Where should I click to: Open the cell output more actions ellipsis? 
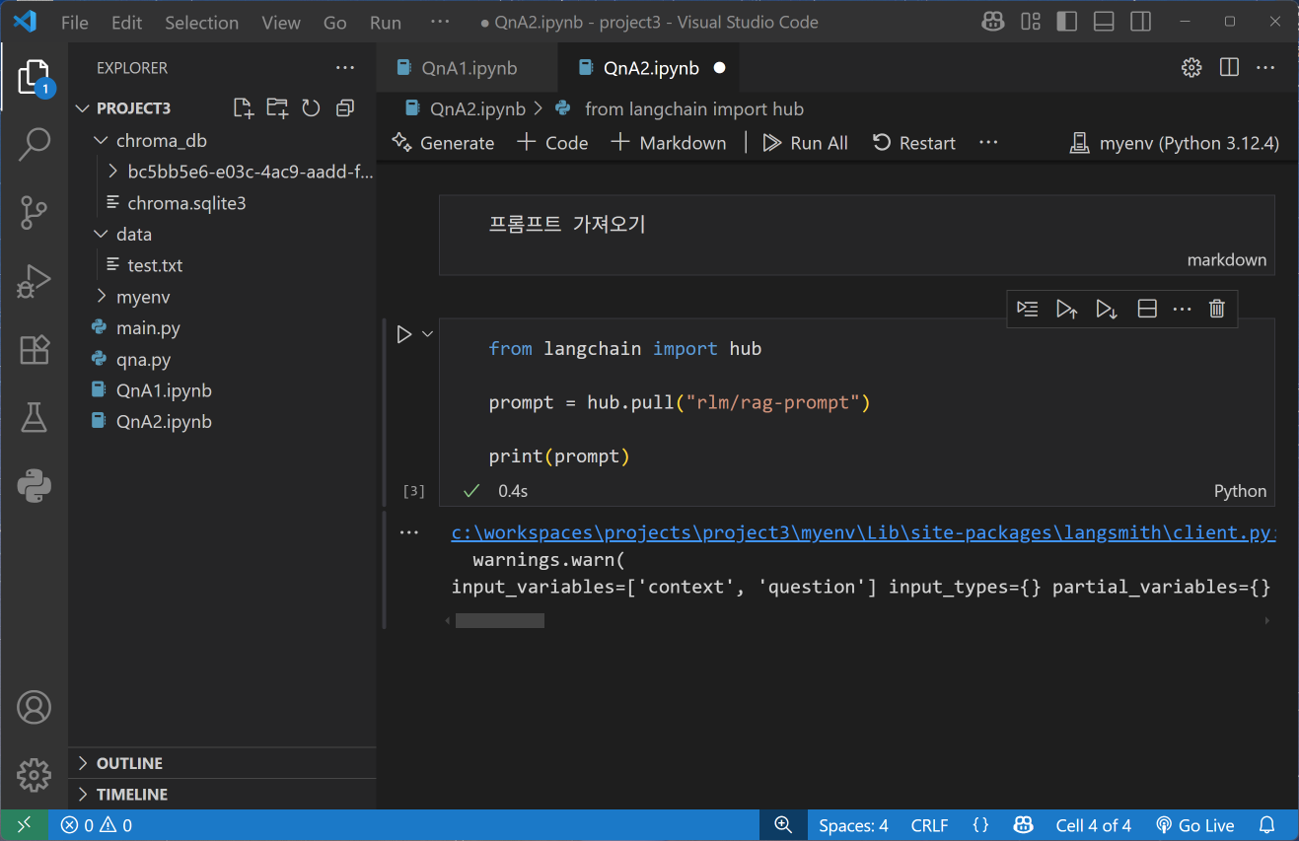409,533
